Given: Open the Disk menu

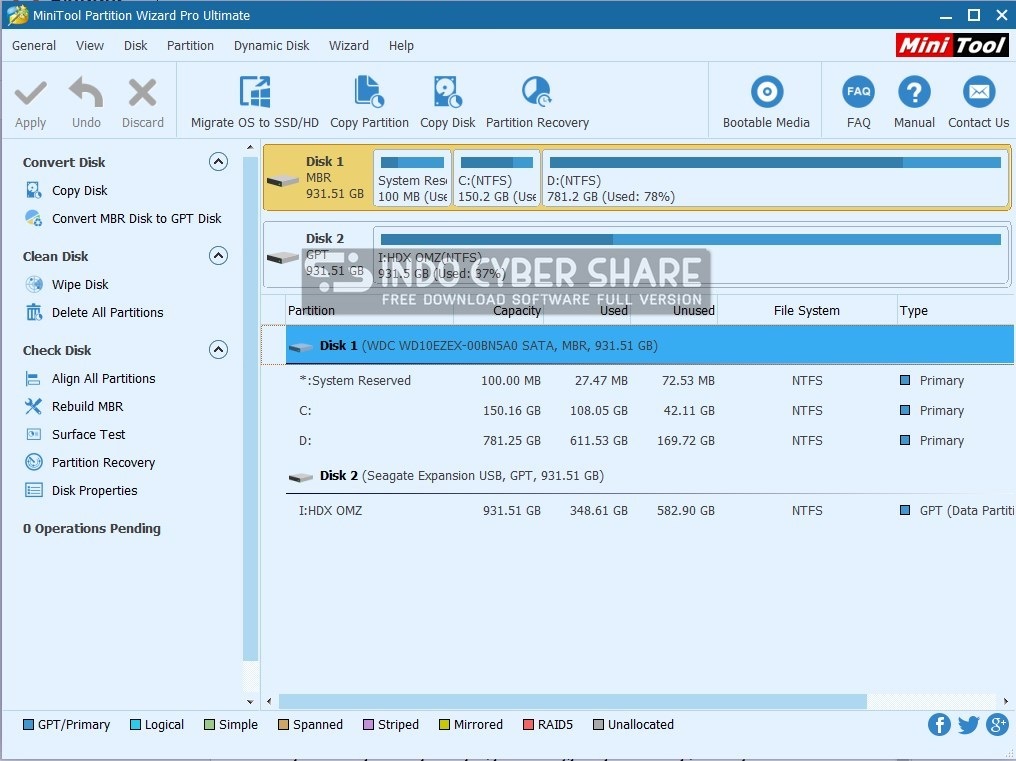Looking at the screenshot, I should 135,45.
